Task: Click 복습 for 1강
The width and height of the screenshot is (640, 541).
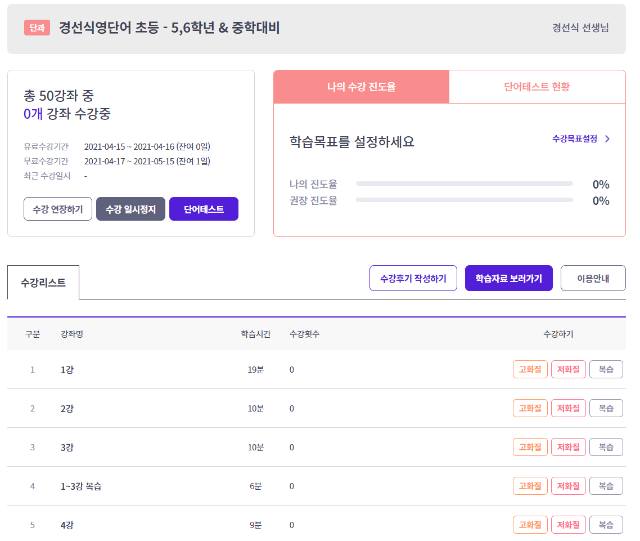Action: [605, 369]
